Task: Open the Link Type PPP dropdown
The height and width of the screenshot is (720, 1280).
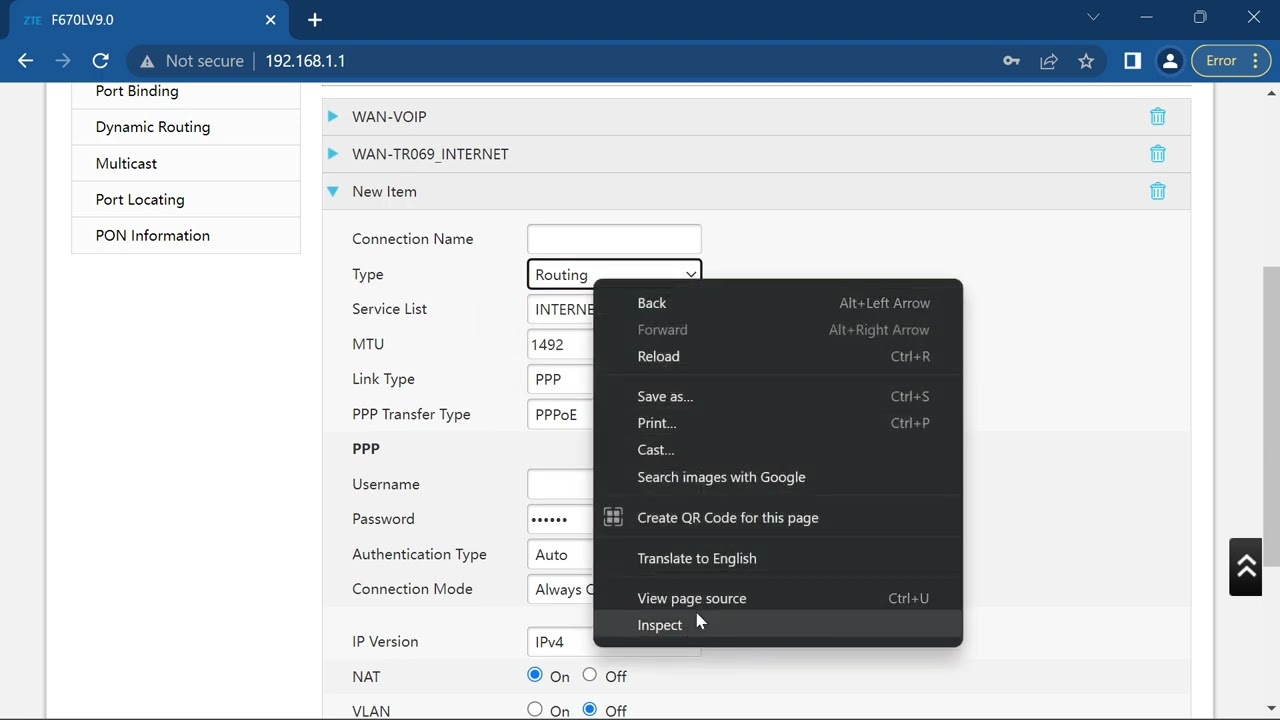Action: click(561, 379)
